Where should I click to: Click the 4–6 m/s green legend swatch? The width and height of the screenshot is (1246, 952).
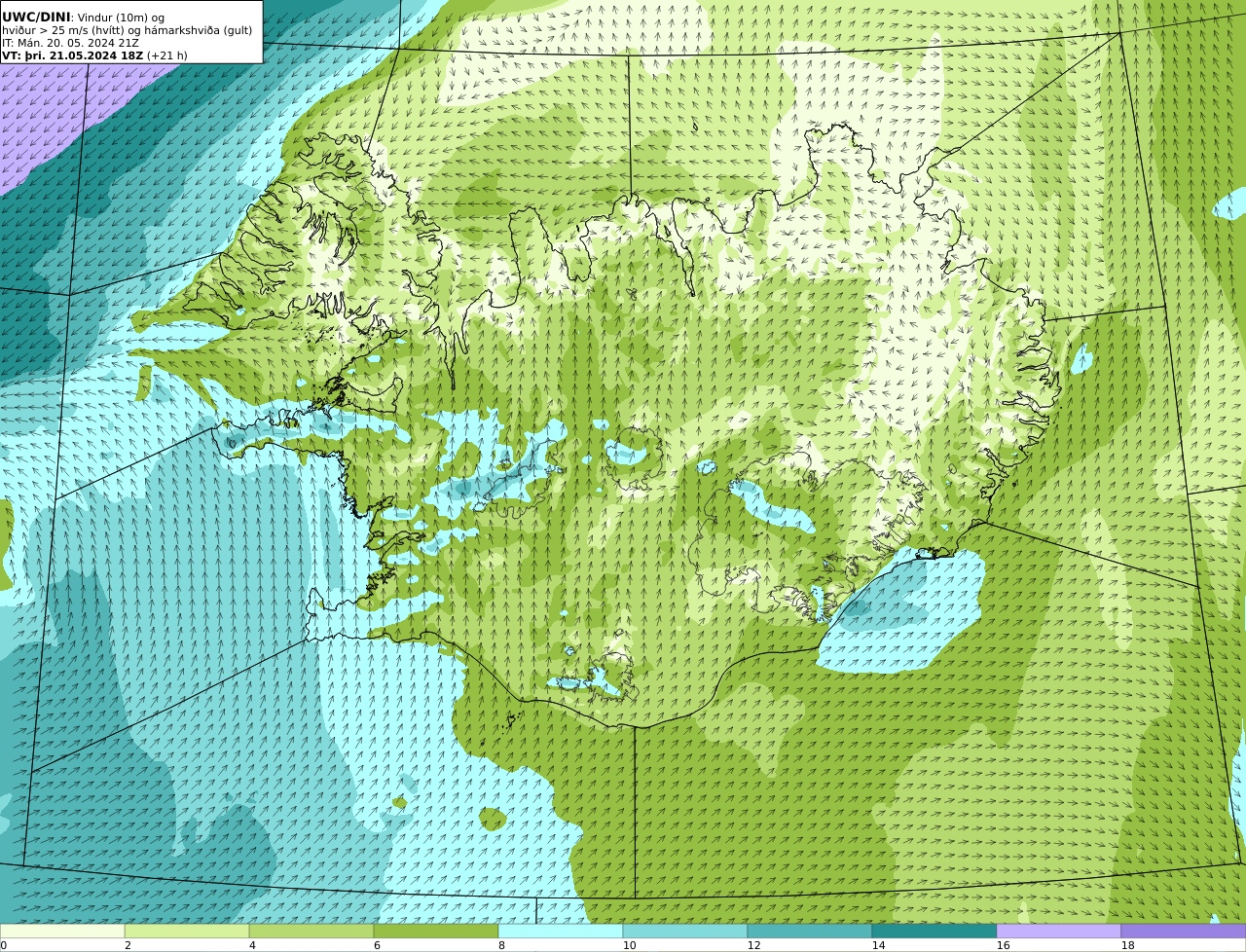coord(311,931)
